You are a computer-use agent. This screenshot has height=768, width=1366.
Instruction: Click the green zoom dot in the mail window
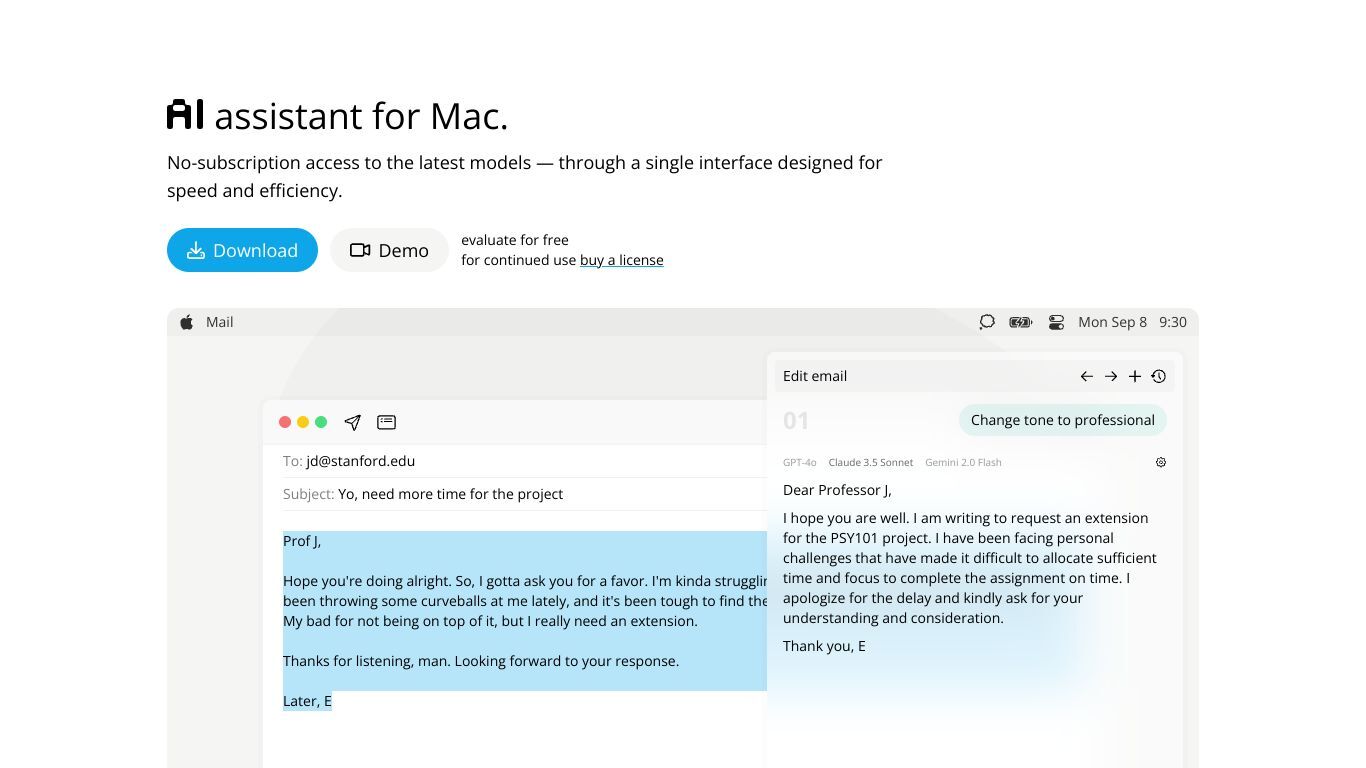pos(321,422)
